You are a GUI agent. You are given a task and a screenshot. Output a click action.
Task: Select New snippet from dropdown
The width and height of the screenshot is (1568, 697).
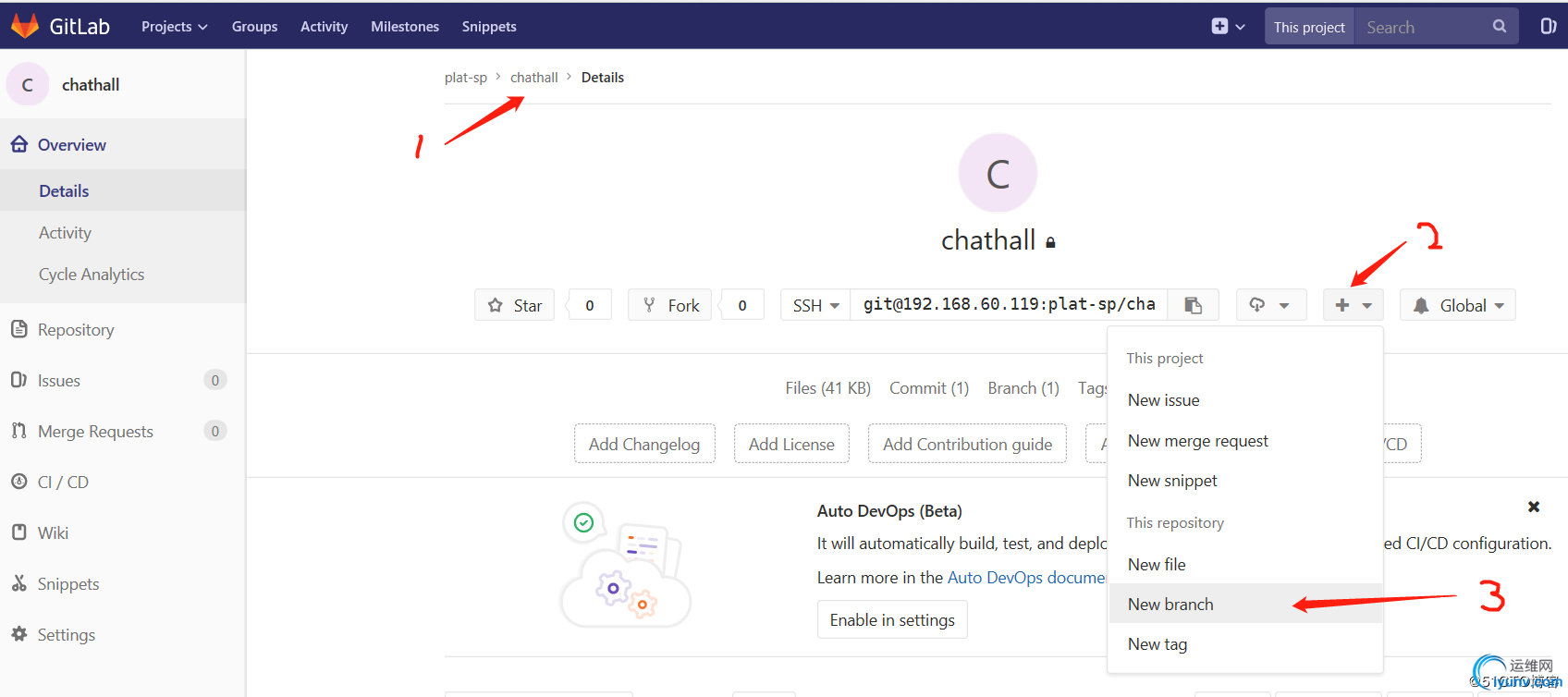coord(1245,481)
